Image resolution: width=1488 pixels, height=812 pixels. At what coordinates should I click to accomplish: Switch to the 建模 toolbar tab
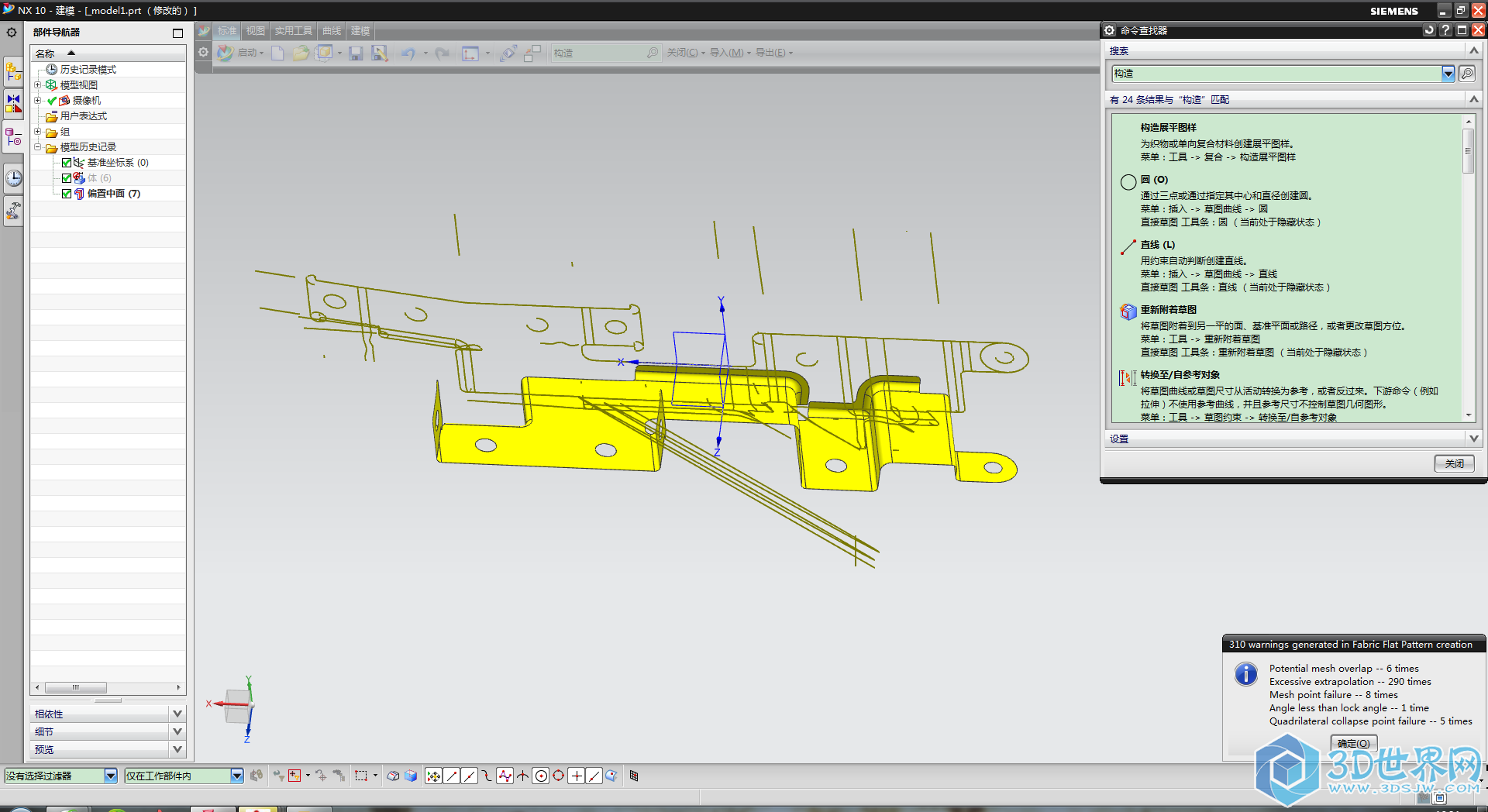[x=360, y=31]
